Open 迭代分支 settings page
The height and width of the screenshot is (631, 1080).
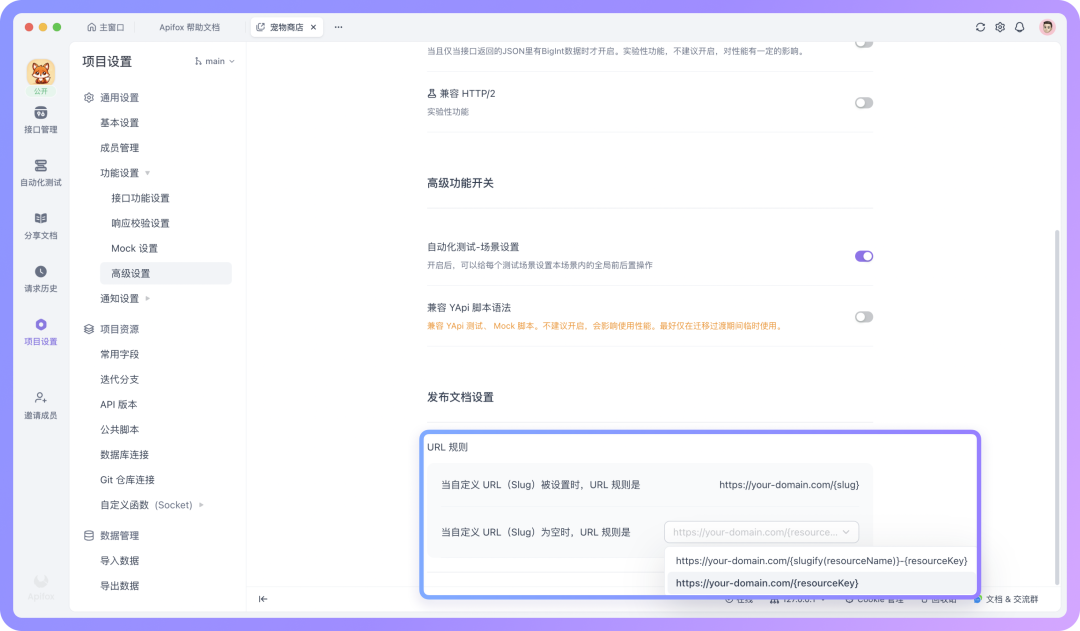pos(120,380)
